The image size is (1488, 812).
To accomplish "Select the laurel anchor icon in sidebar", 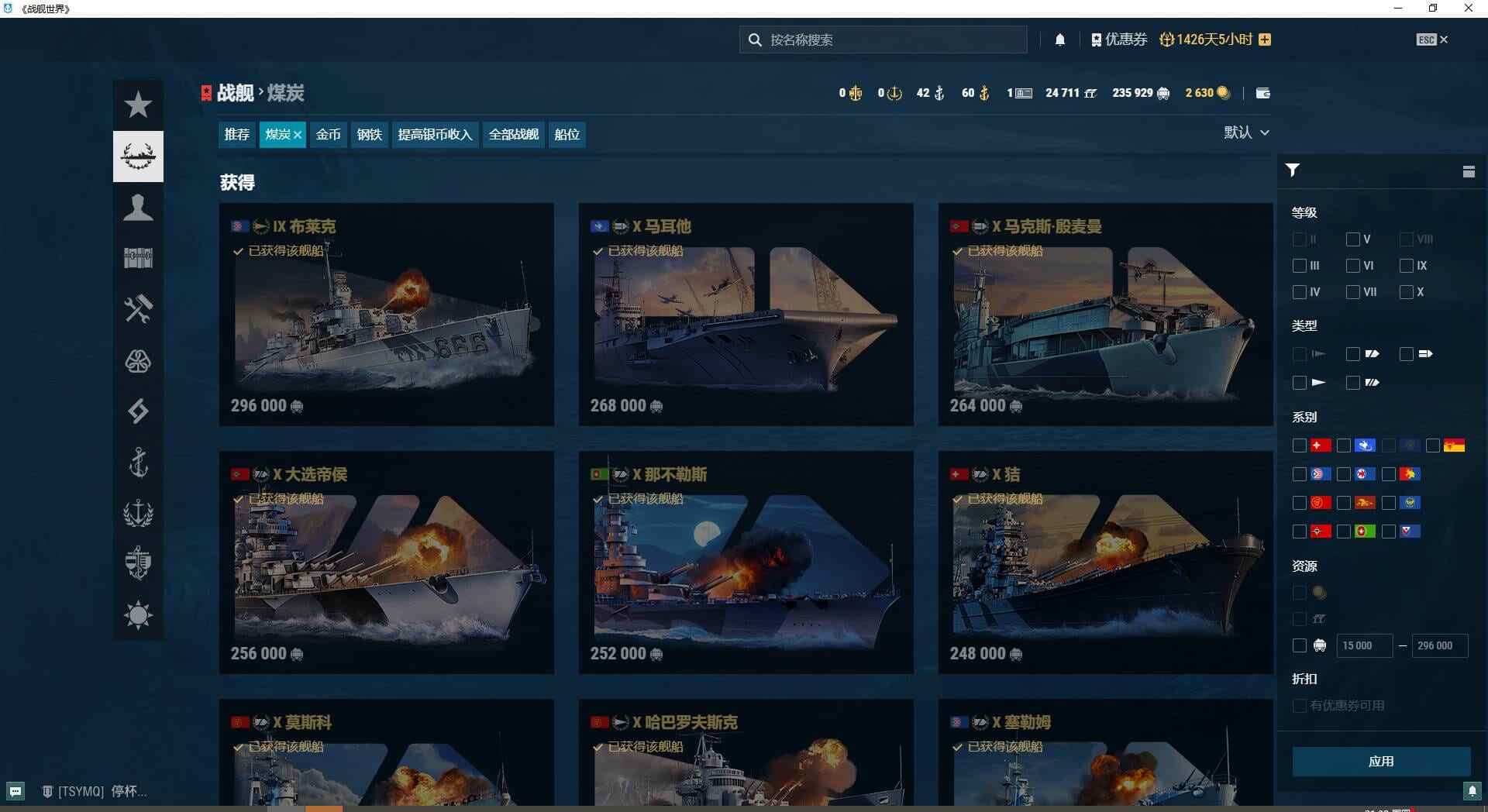I will coord(138,514).
